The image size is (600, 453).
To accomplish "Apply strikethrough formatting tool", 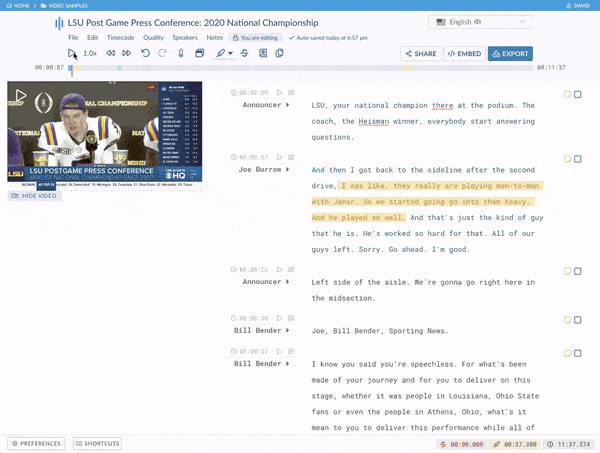I will coord(244,53).
